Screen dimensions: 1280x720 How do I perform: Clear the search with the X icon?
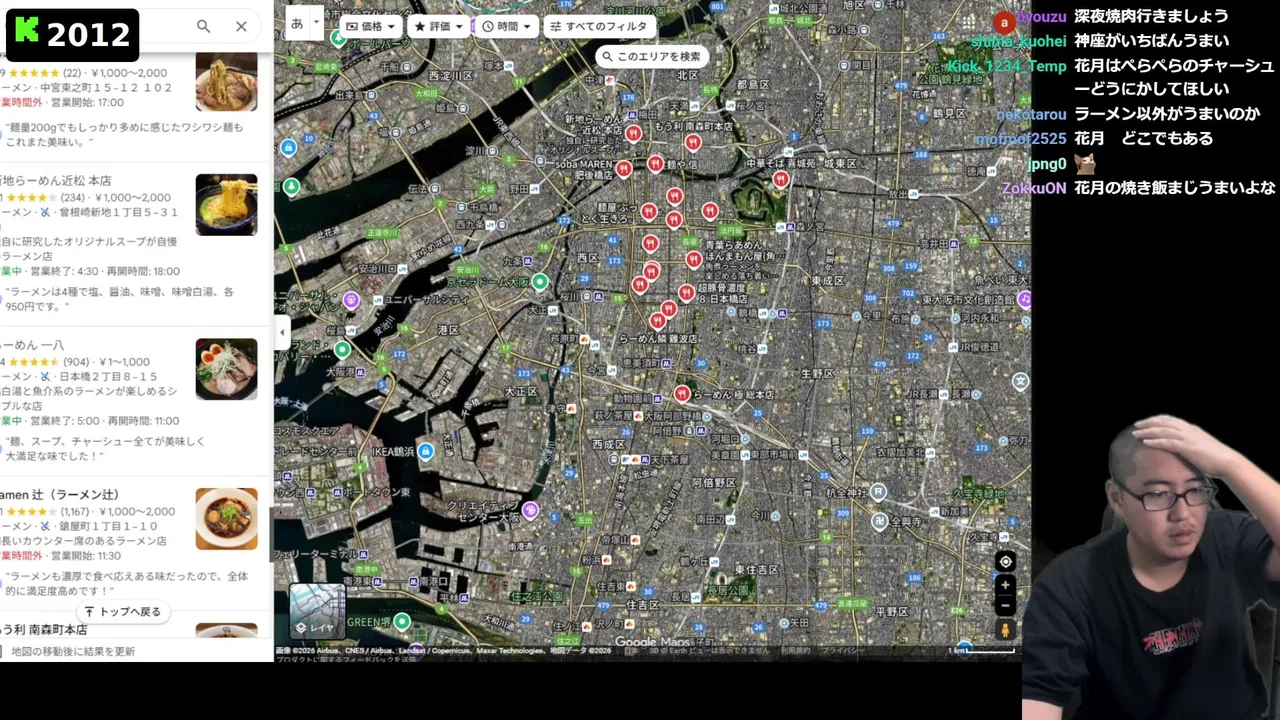click(x=241, y=27)
